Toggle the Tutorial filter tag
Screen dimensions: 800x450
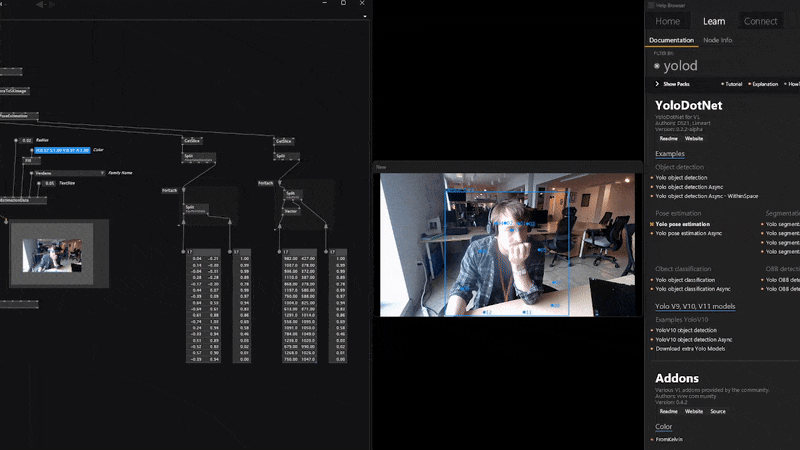pos(732,84)
